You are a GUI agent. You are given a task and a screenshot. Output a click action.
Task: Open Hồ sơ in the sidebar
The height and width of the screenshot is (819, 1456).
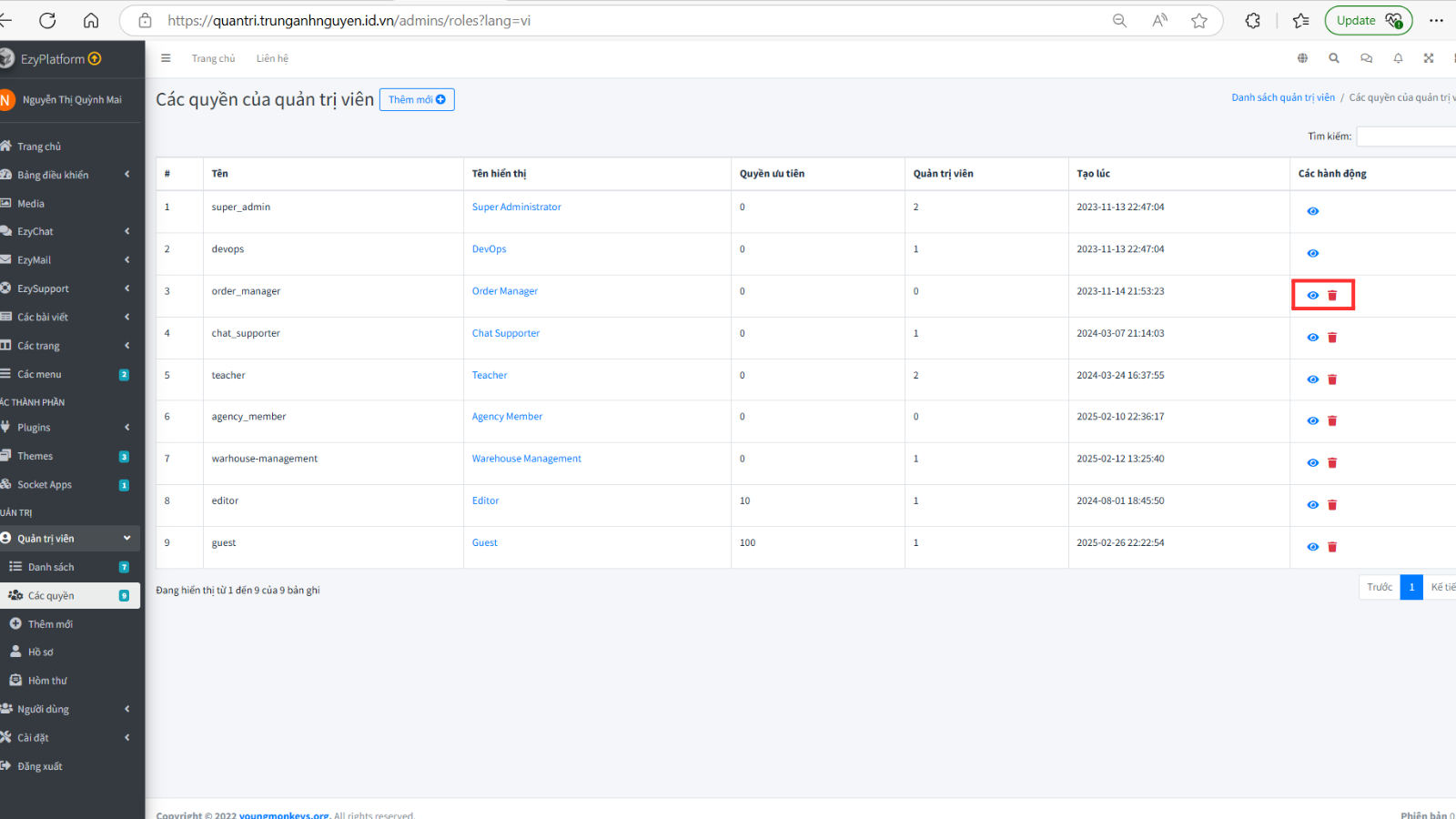pos(70,652)
